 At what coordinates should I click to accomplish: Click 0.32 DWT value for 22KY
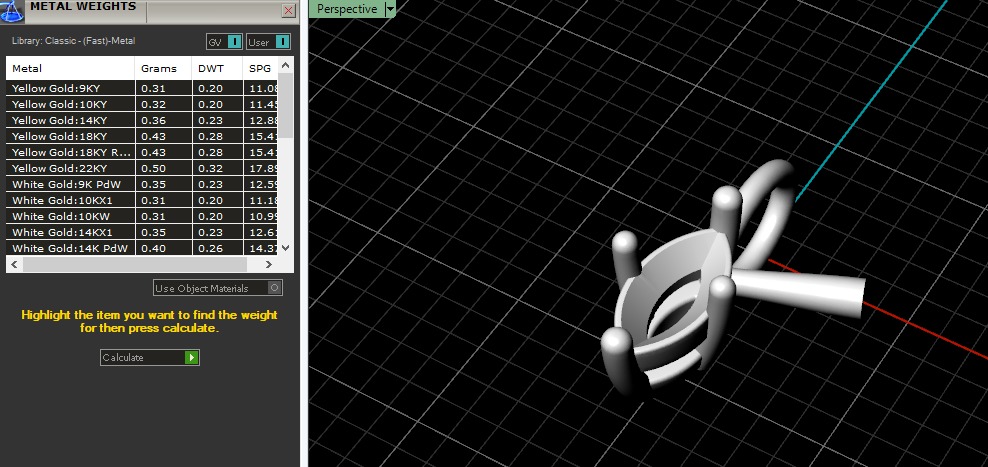click(x=210, y=168)
